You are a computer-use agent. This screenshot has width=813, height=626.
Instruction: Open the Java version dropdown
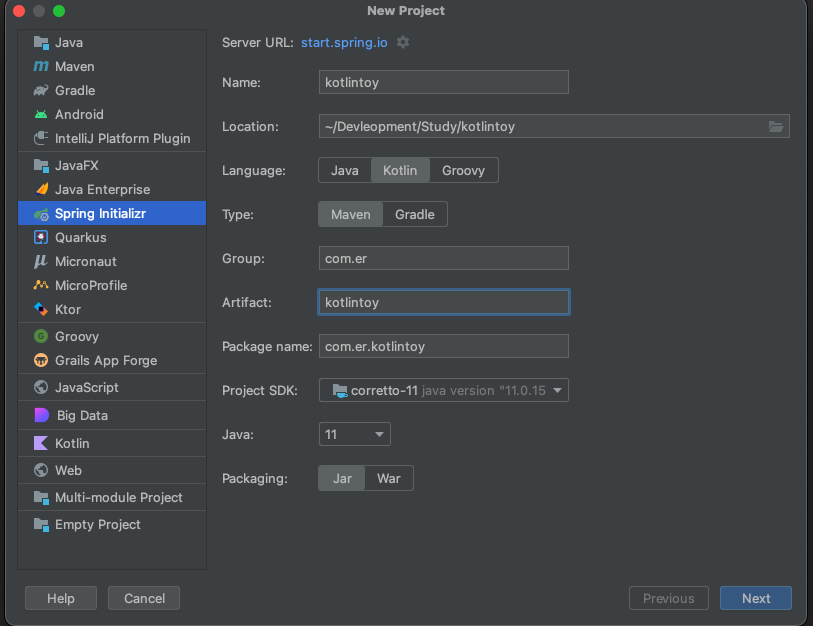coord(355,434)
